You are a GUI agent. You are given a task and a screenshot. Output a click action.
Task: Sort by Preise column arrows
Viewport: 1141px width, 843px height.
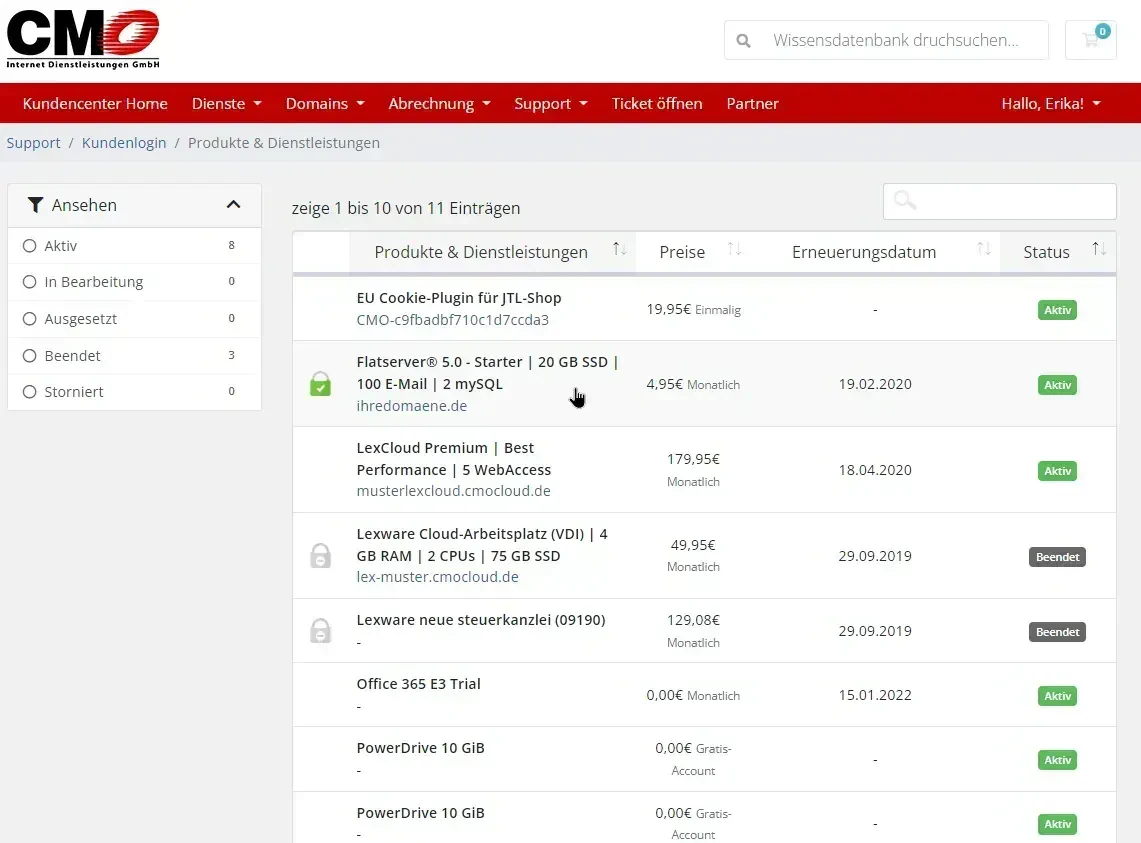[734, 250]
